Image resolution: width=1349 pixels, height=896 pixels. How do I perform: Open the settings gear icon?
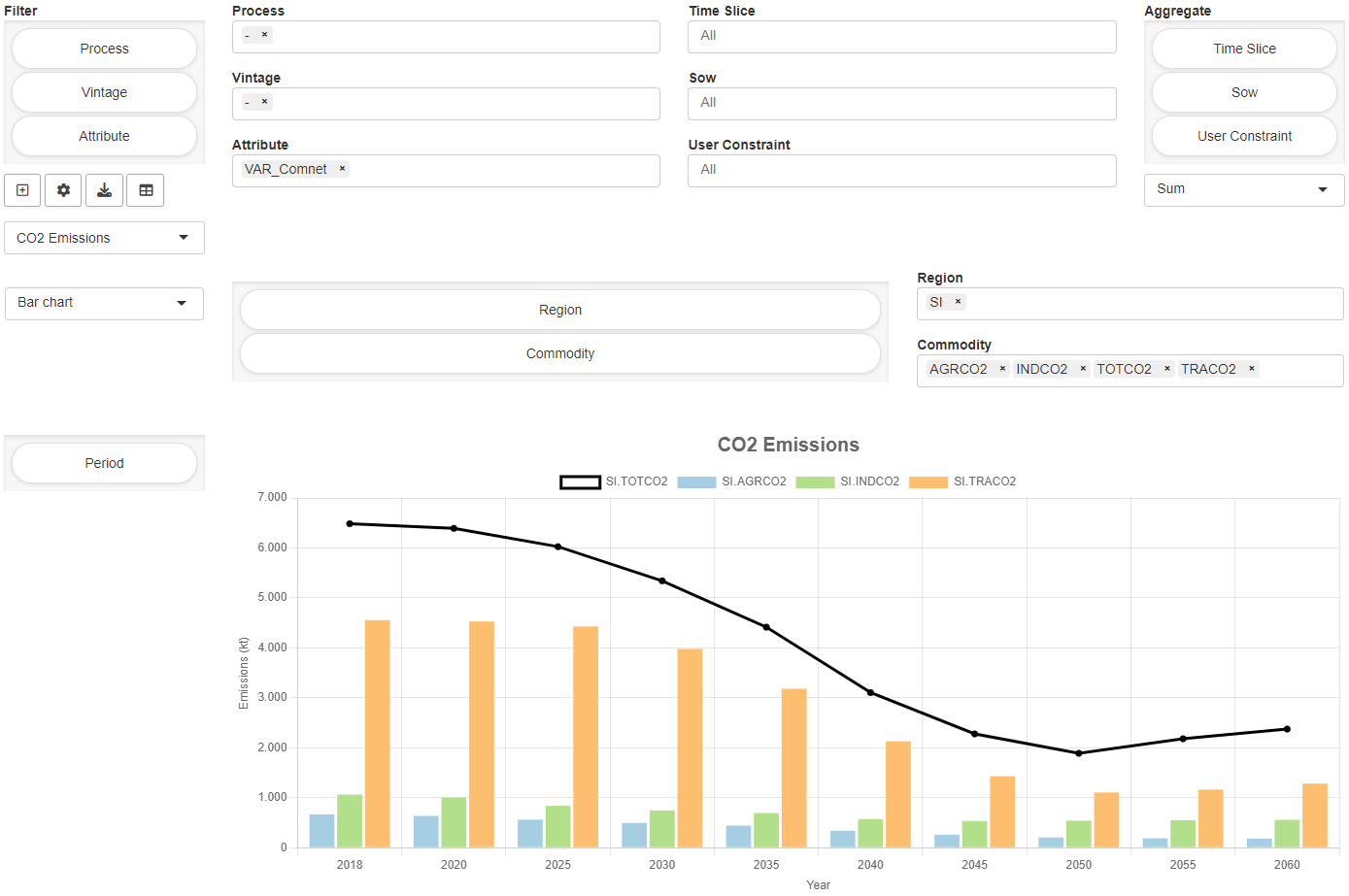(62, 190)
